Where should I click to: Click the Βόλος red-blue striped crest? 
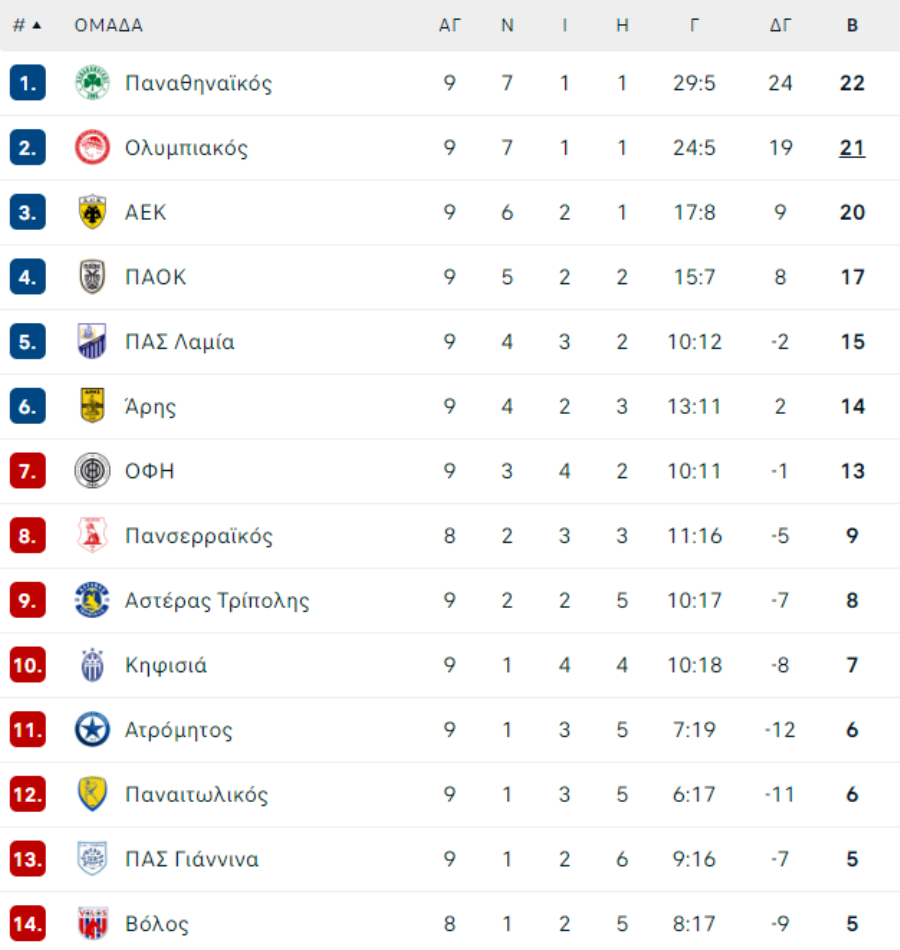[92, 923]
